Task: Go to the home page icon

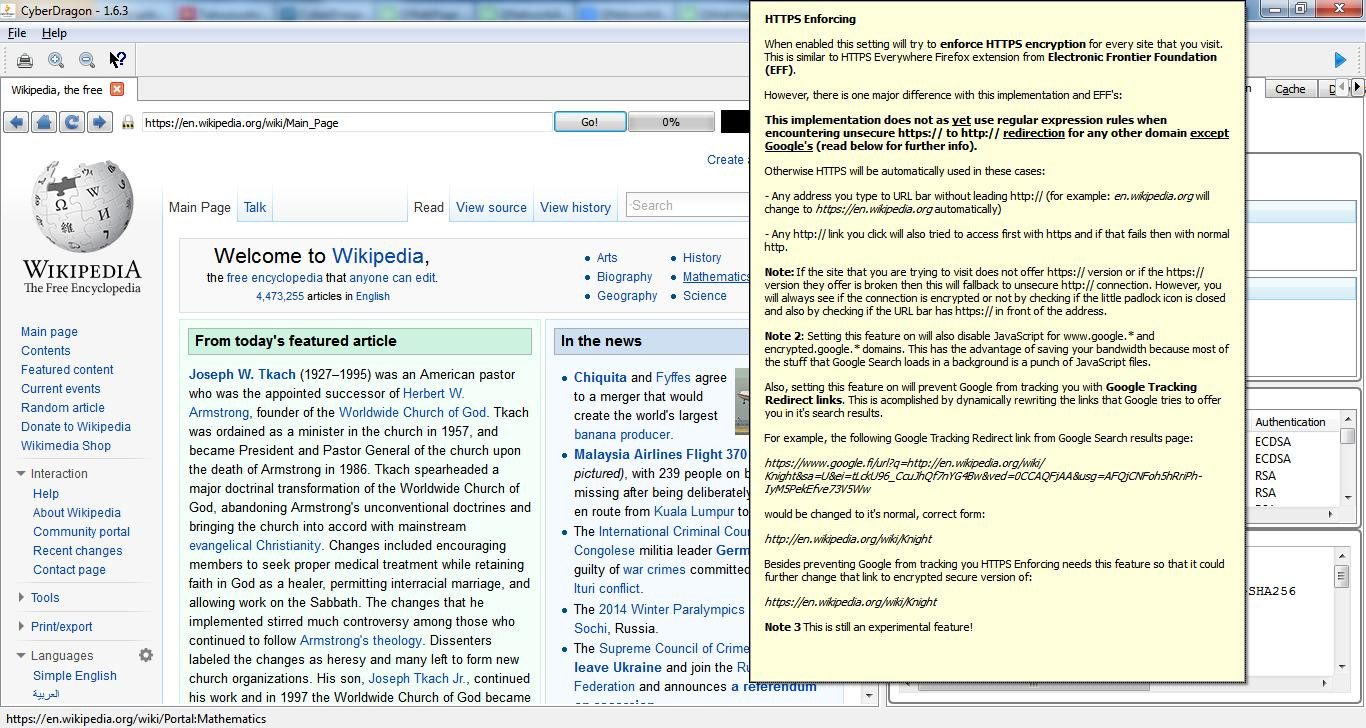Action: 44,122
